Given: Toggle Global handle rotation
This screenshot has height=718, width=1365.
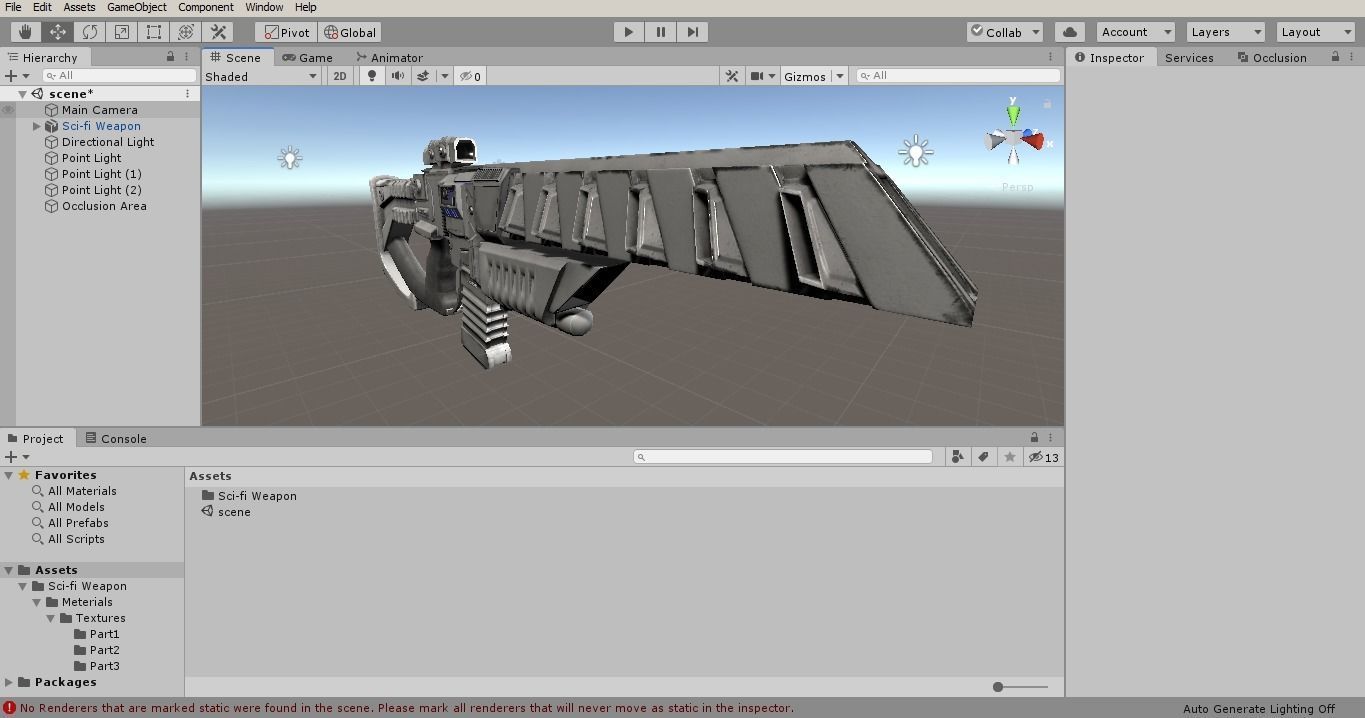Looking at the screenshot, I should (x=350, y=32).
